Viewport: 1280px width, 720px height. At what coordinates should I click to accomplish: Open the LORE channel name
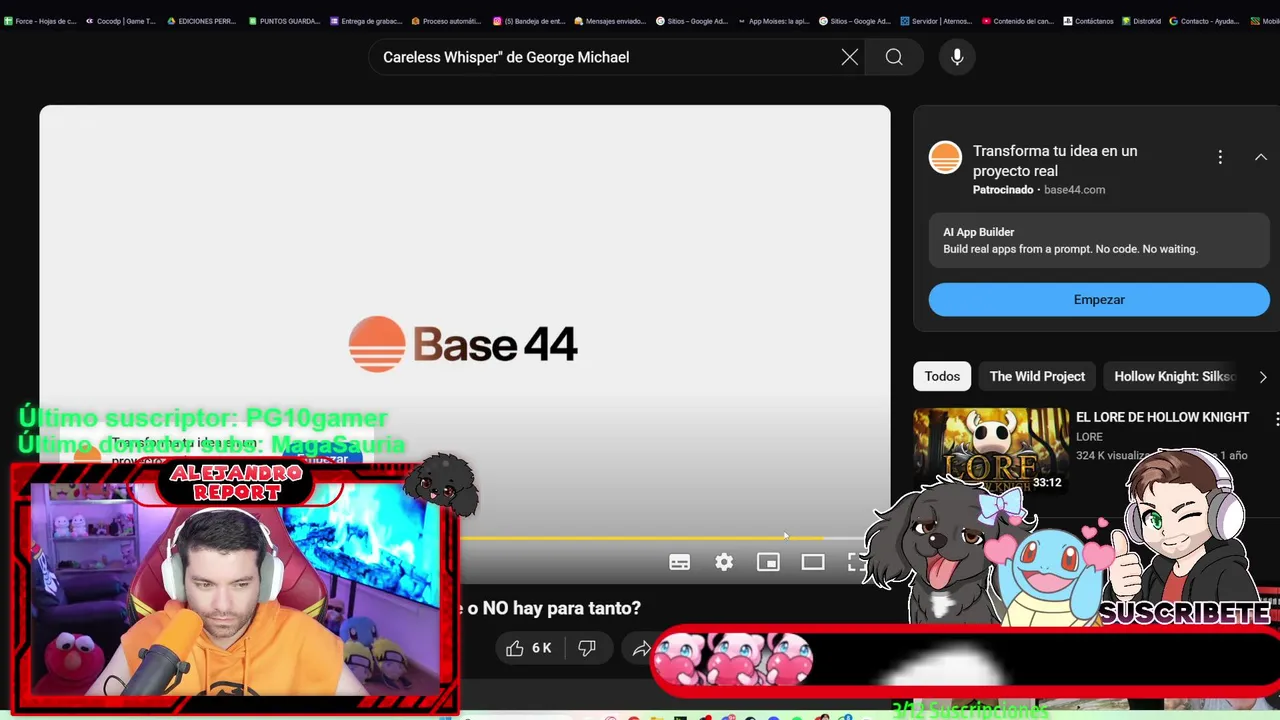point(1089,437)
